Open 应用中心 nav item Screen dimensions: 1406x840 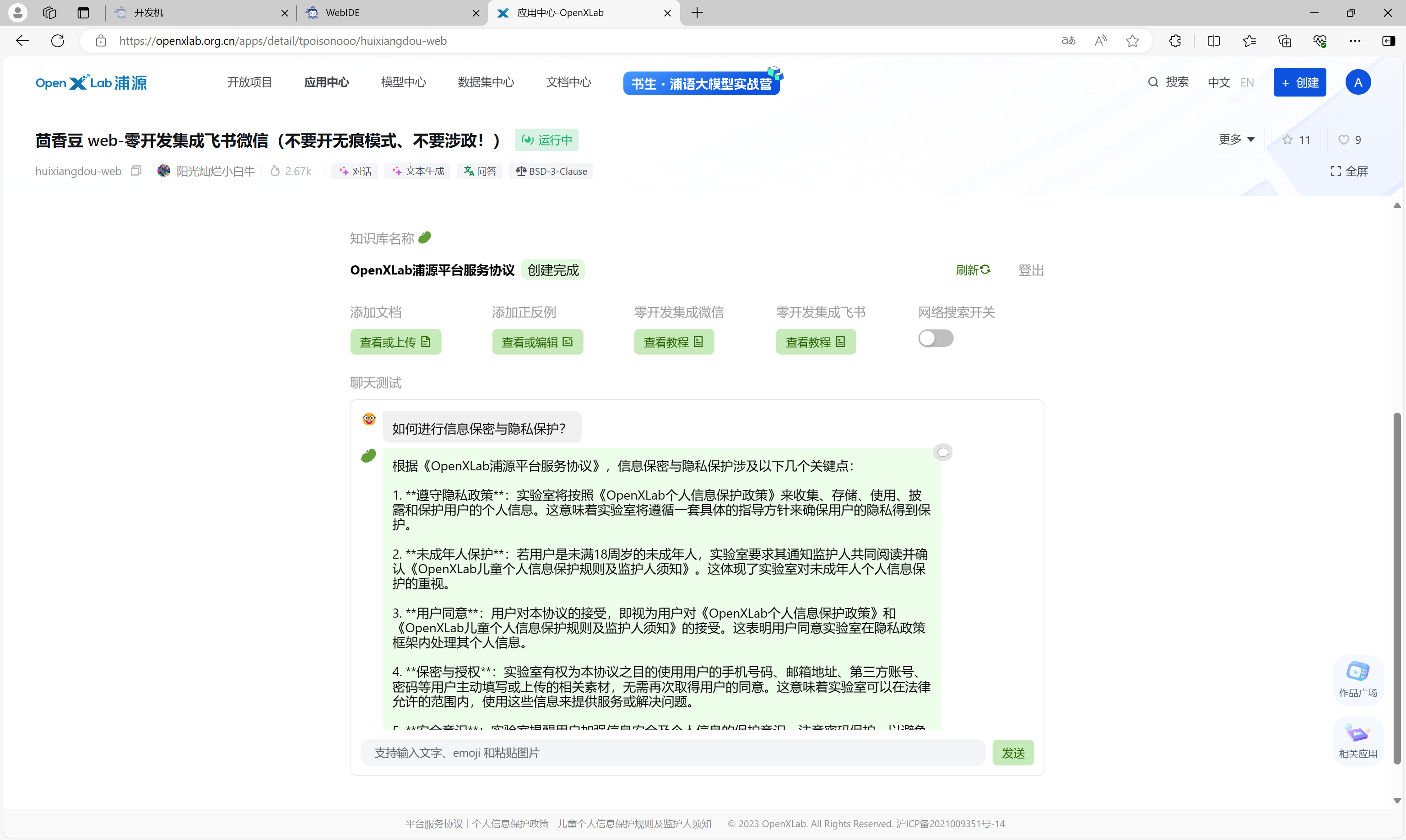(x=326, y=83)
